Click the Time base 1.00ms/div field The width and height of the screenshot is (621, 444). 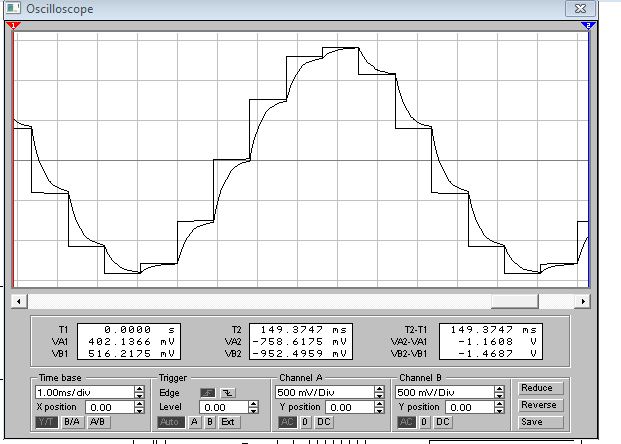(x=85, y=393)
